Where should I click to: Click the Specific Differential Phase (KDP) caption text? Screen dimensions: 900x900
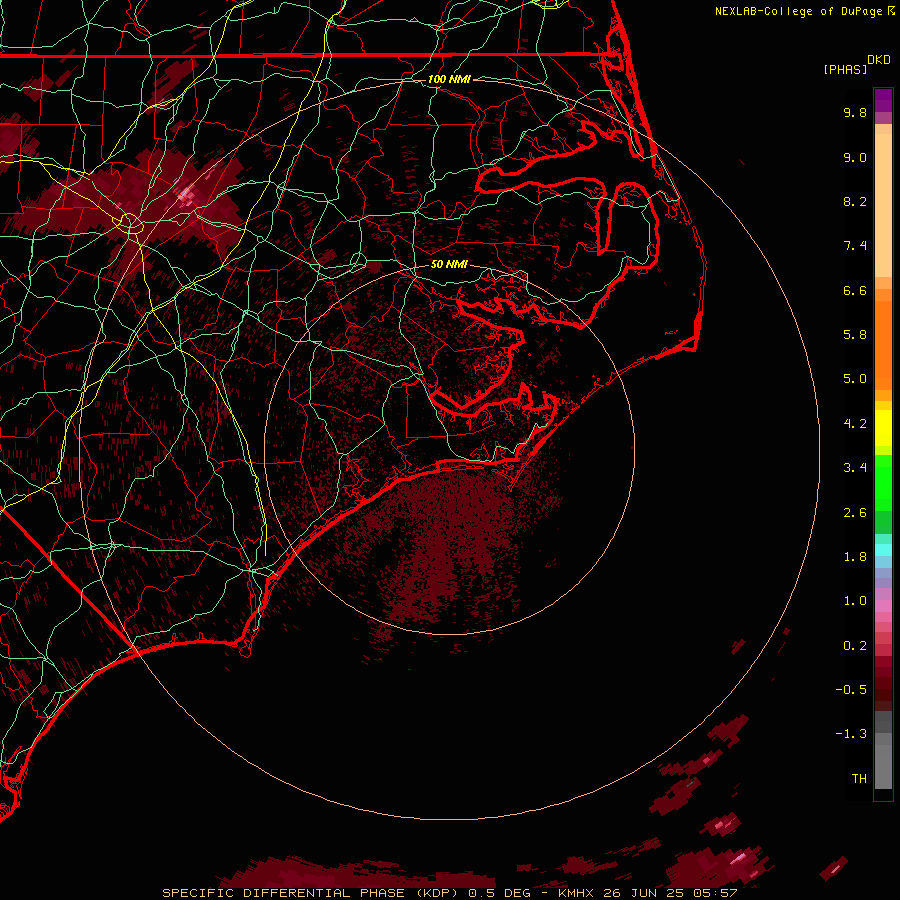coord(310,893)
